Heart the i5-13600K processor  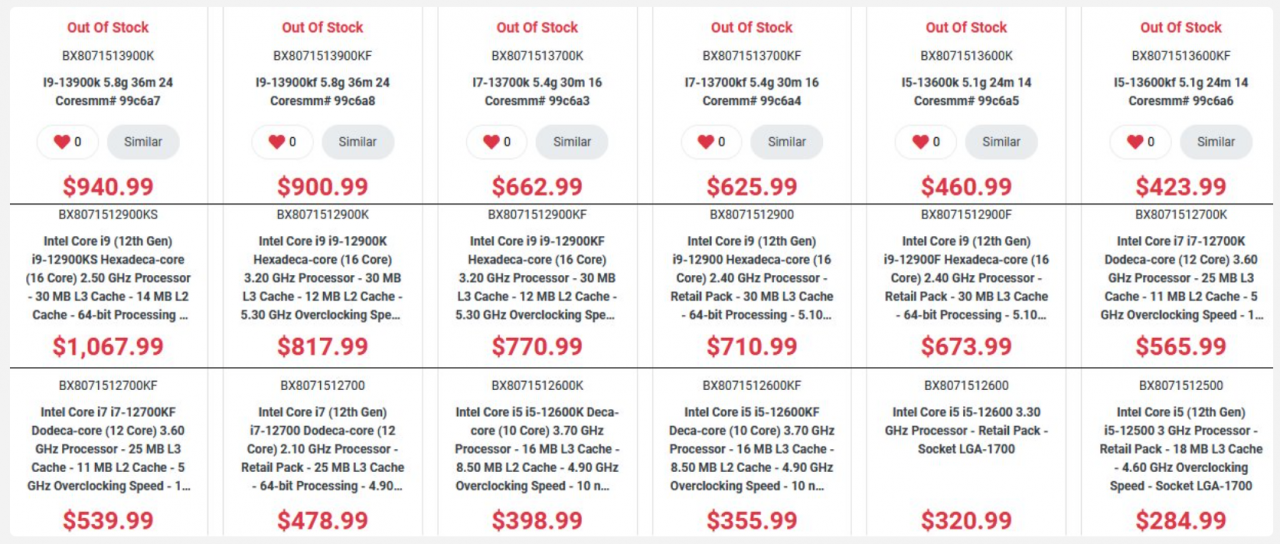point(920,142)
